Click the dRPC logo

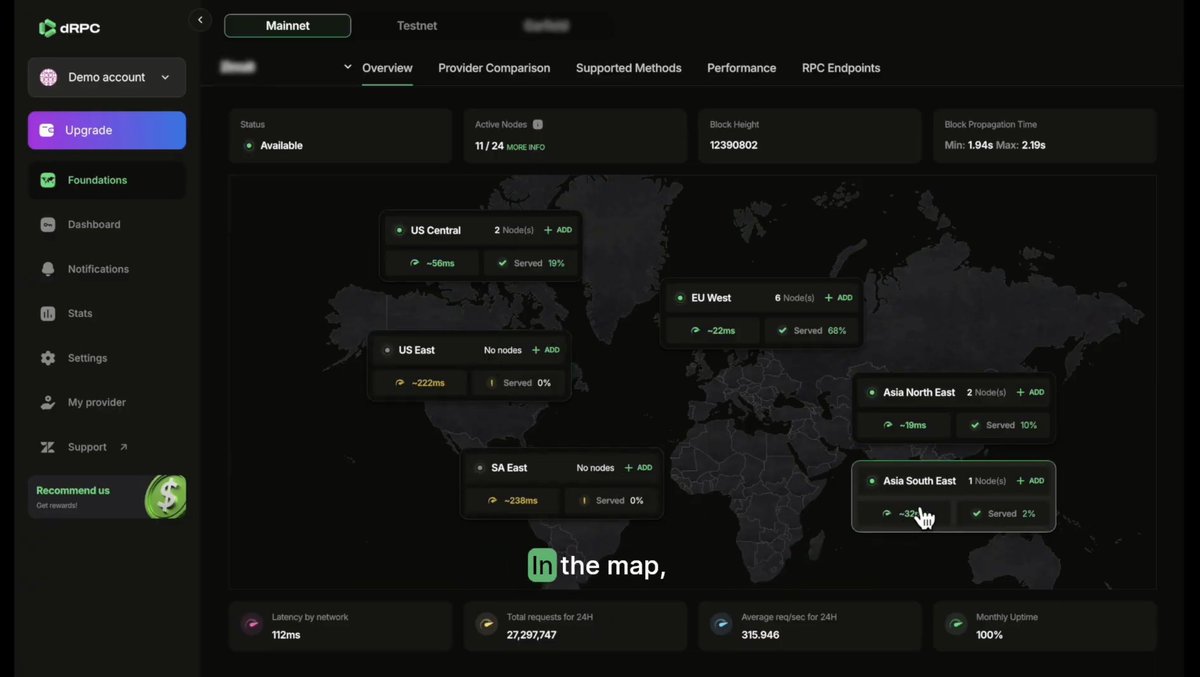70,28
